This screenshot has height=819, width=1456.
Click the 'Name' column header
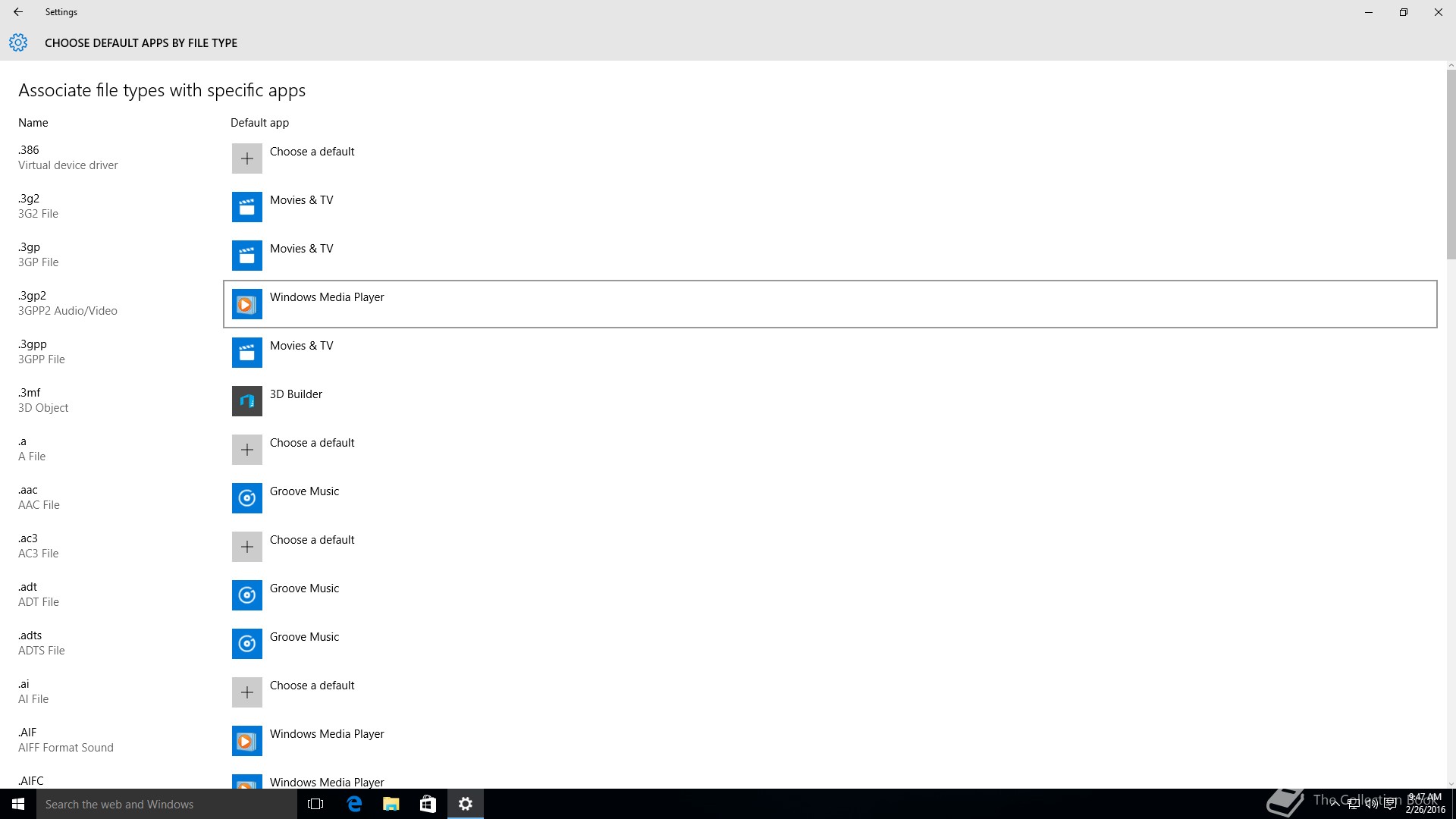pos(33,123)
